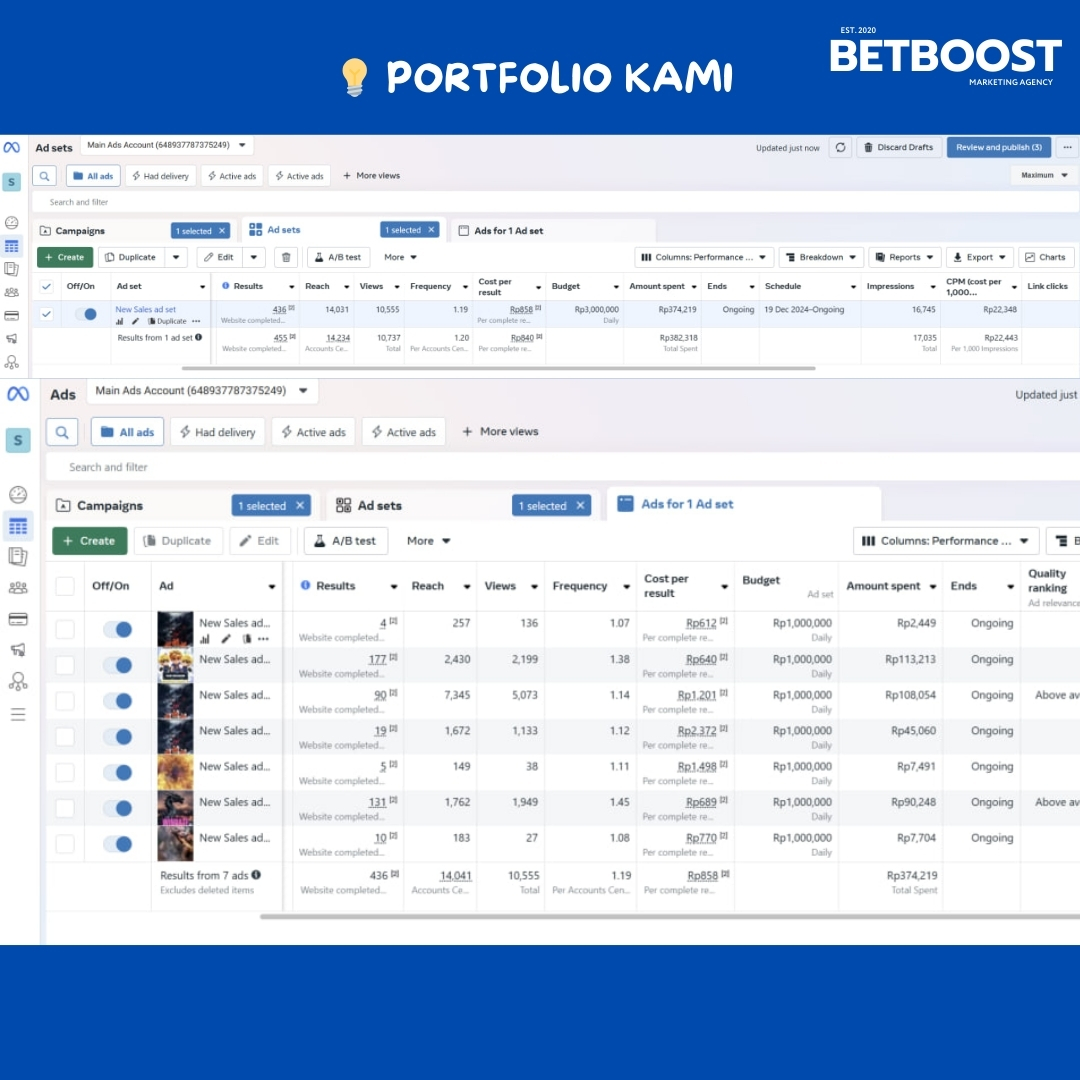Click the trash delete icon in Ad sets toolbar
The height and width of the screenshot is (1080, 1080).
[x=286, y=257]
